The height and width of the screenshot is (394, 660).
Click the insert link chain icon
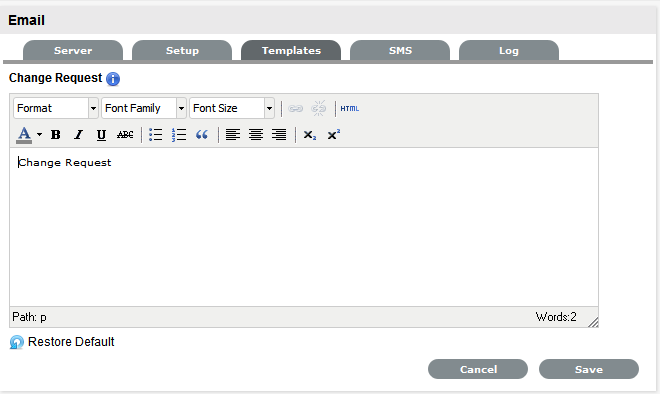pos(295,109)
